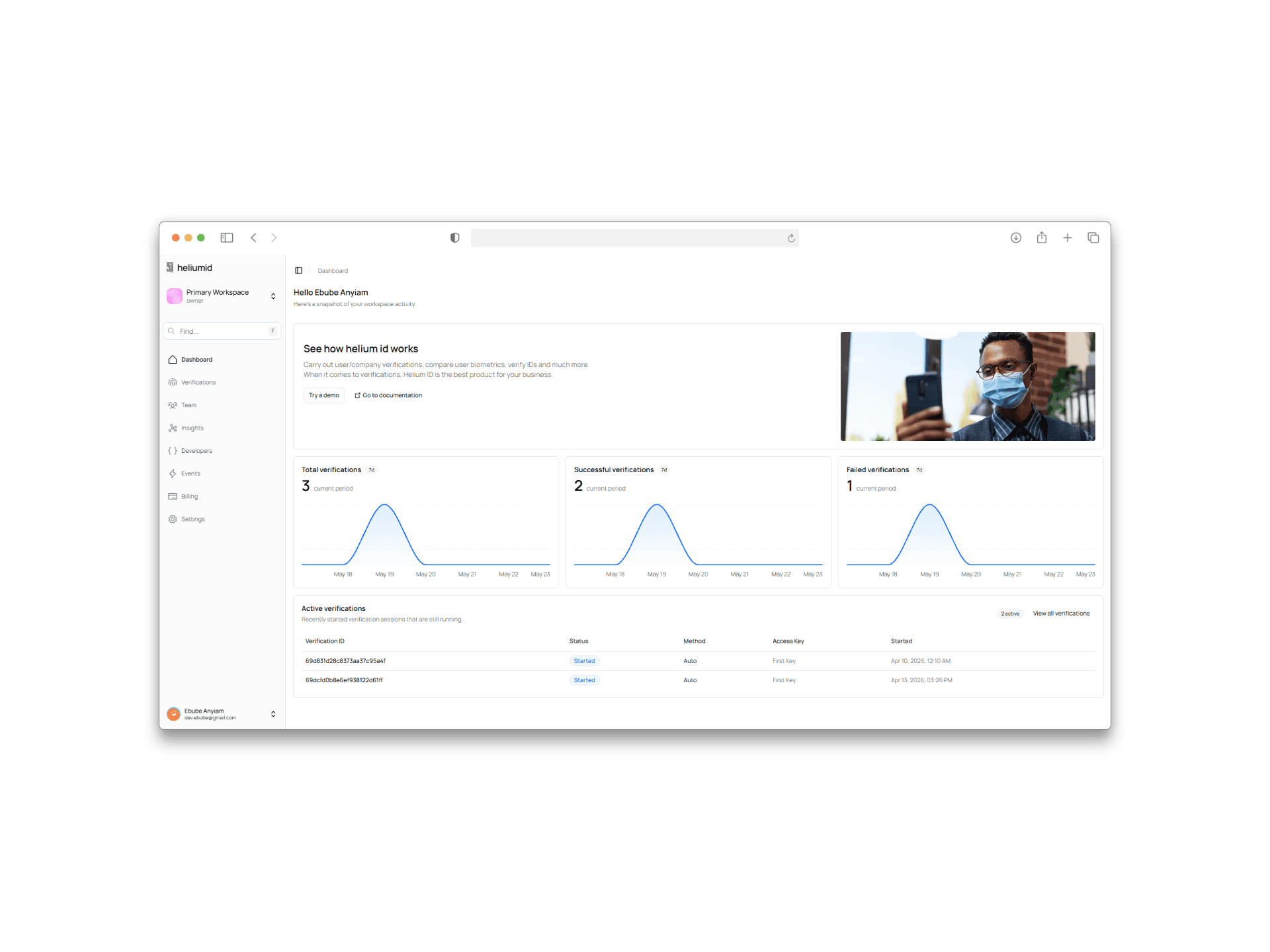
Task: Open the privacy shield icon
Action: coord(454,238)
